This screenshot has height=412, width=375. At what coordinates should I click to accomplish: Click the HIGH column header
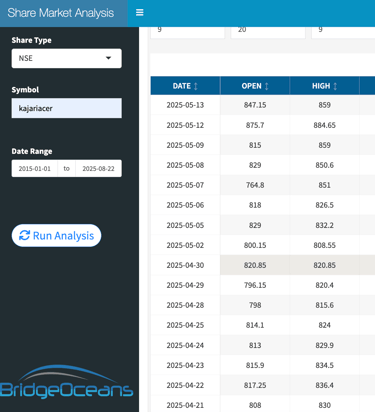(324, 86)
